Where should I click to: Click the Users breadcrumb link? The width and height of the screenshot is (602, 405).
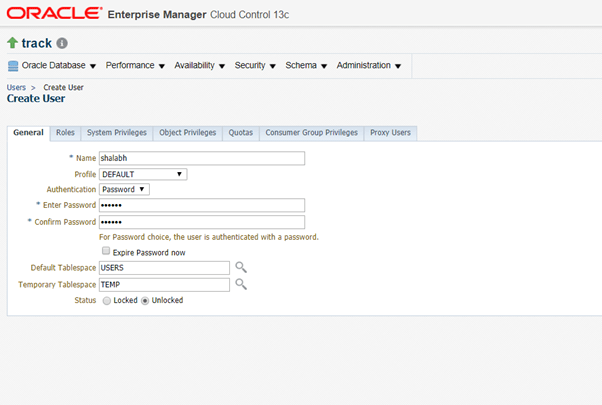[x=17, y=88]
